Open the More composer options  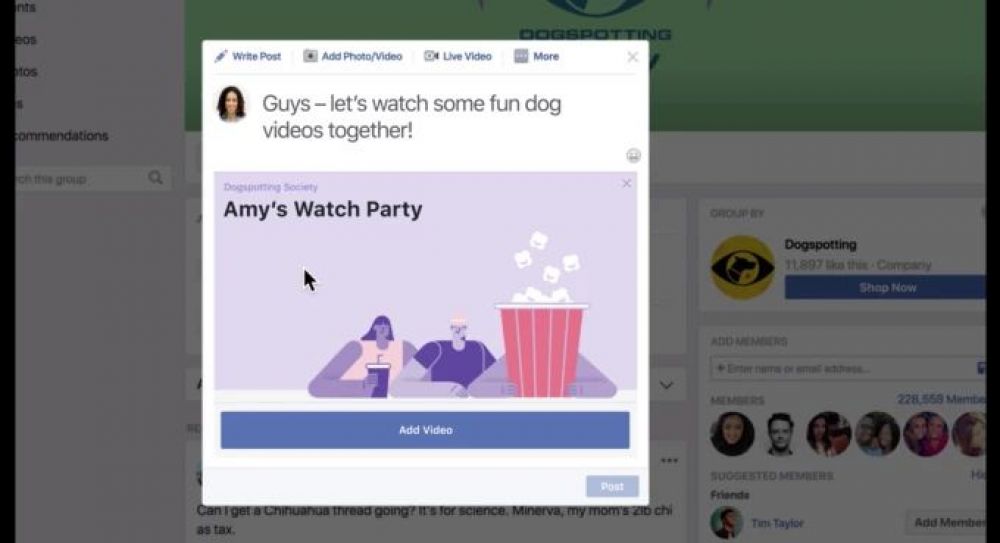537,56
